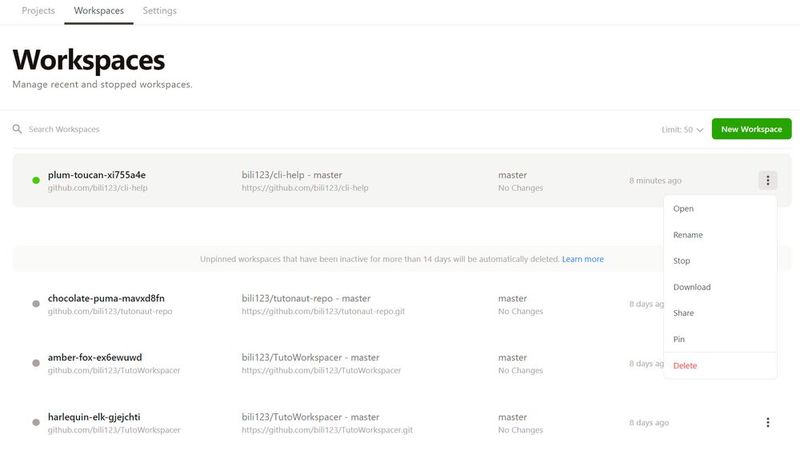Switch to the Projects tab
This screenshot has height=450, width=800.
(39, 11)
